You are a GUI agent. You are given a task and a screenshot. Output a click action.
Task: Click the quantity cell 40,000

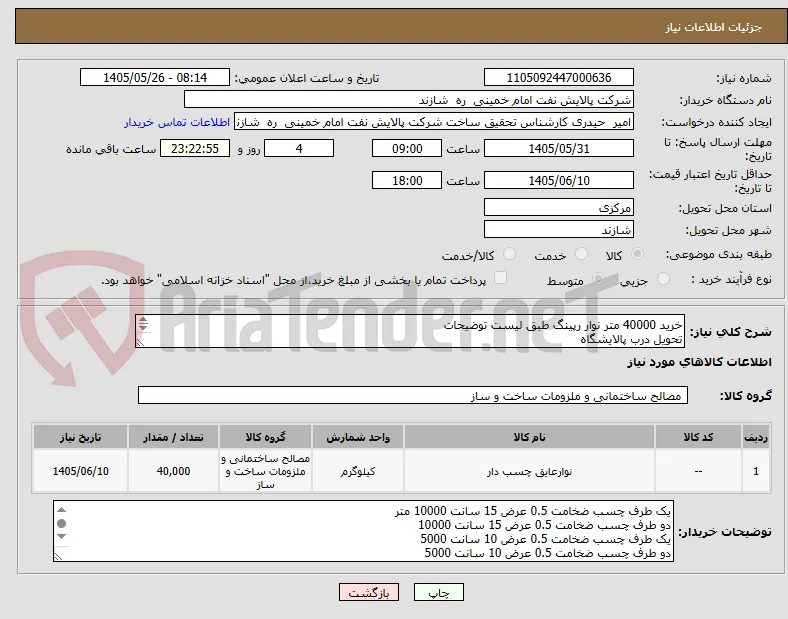(173, 471)
